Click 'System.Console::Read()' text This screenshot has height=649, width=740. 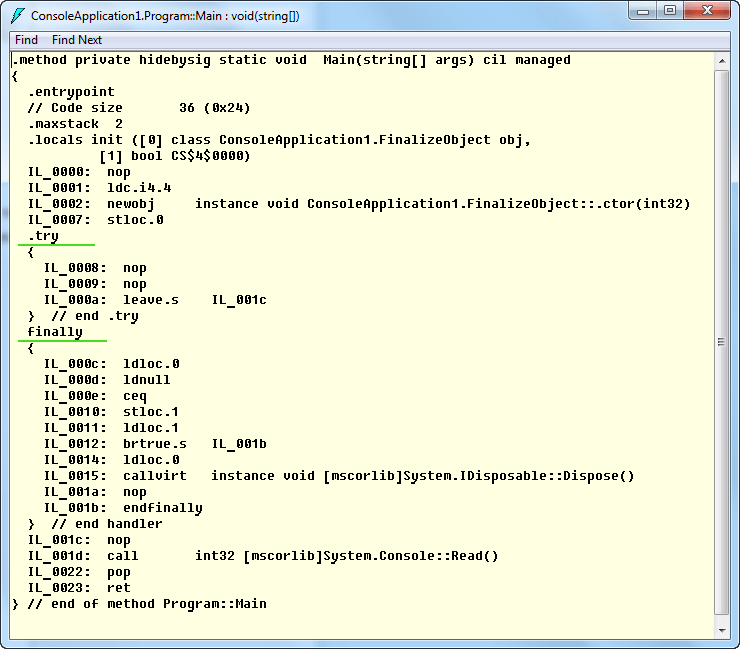pos(410,556)
